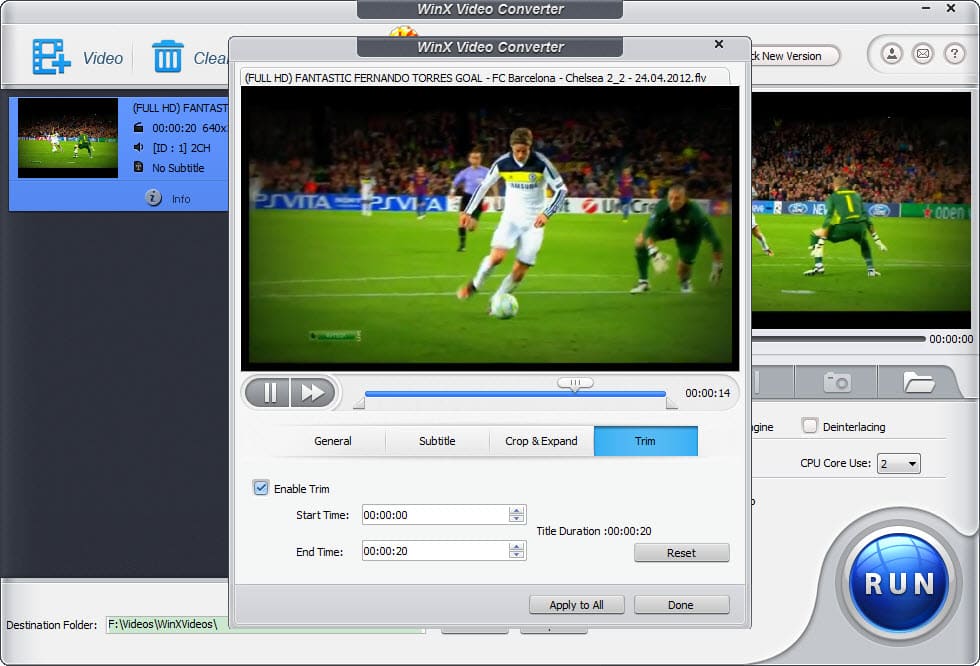Click the Reset button
980x666 pixels.
pyautogui.click(x=681, y=553)
